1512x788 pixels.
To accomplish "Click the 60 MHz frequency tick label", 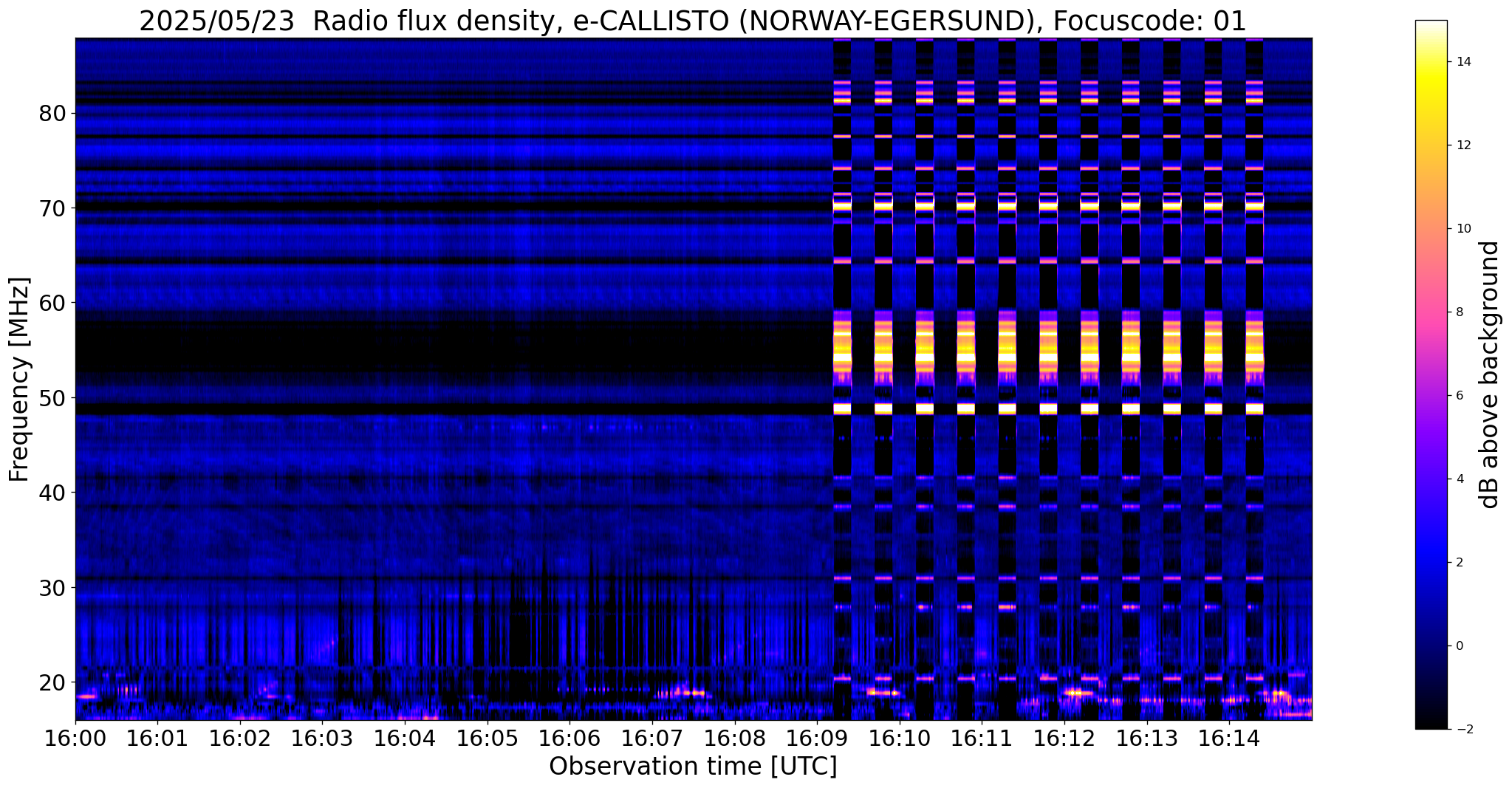I will (52, 303).
